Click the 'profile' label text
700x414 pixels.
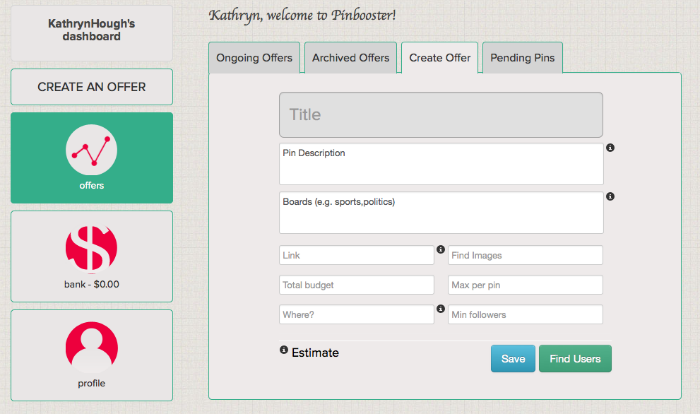point(92,383)
